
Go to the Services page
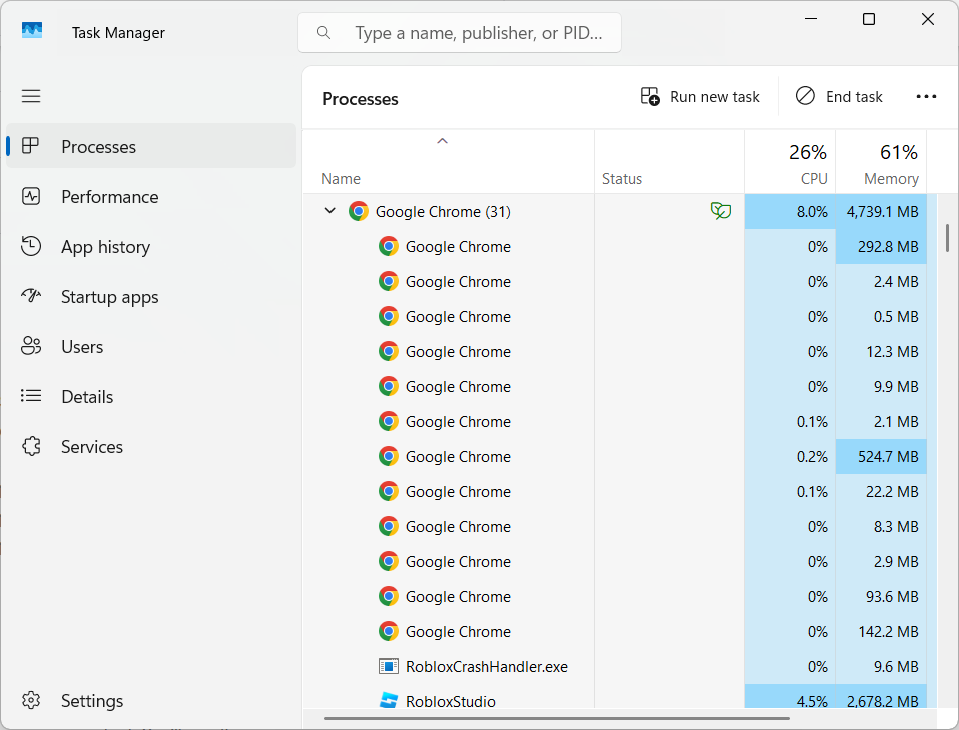[91, 447]
